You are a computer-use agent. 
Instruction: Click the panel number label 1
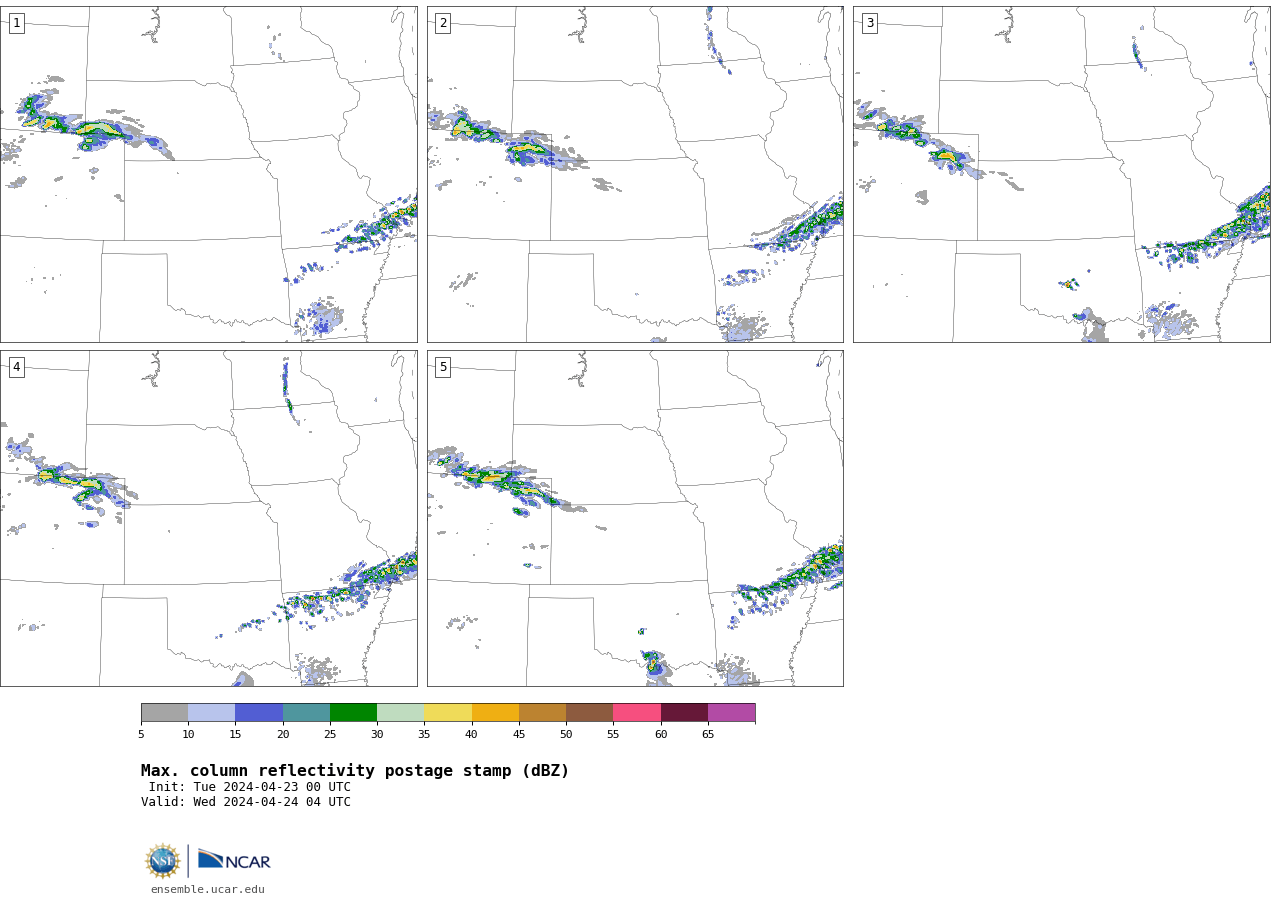pos(16,23)
